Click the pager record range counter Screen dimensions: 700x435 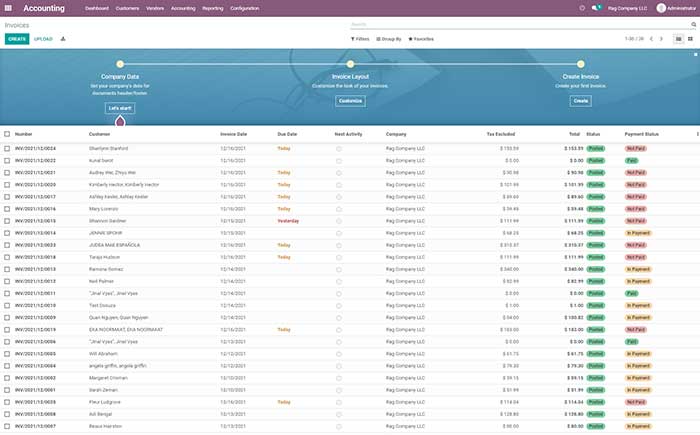point(634,39)
